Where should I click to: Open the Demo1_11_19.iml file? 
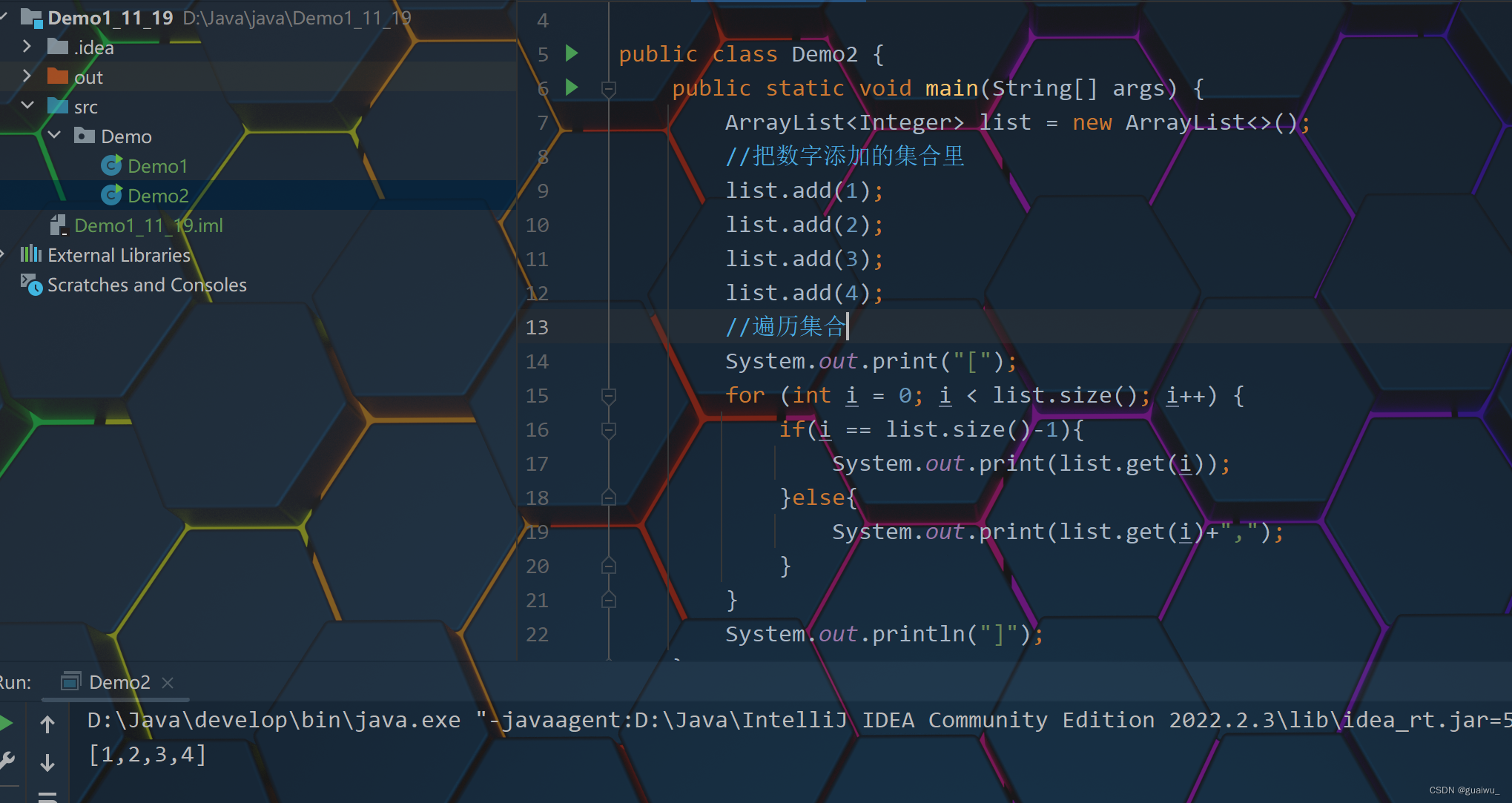tap(148, 225)
